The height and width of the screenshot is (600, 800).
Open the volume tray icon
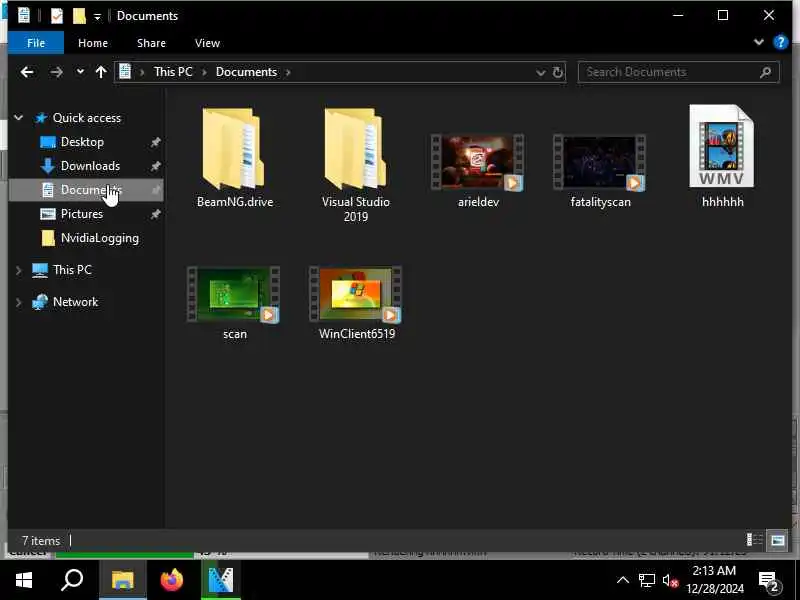click(x=670, y=581)
